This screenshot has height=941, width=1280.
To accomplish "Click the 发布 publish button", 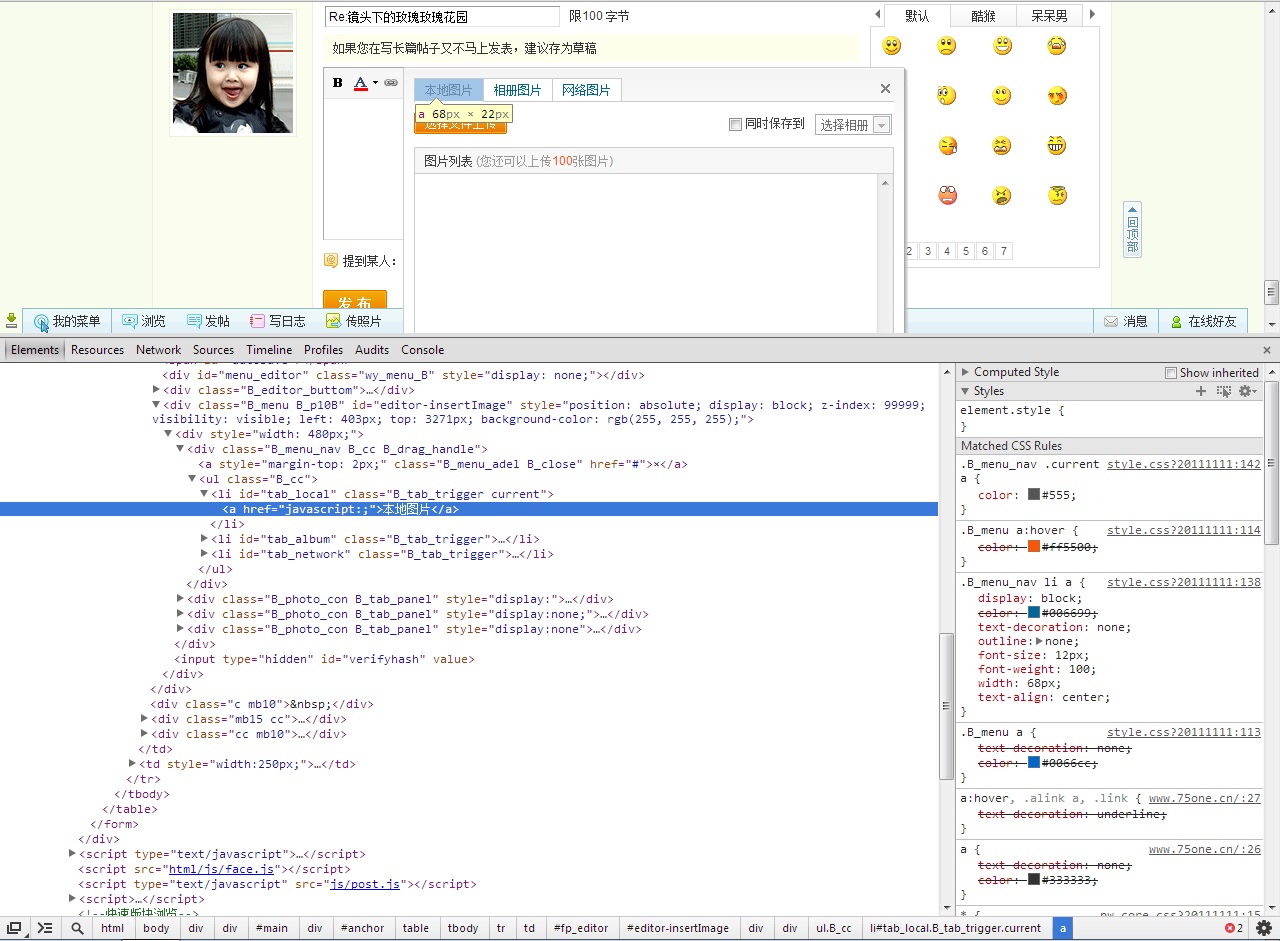I will tap(355, 301).
